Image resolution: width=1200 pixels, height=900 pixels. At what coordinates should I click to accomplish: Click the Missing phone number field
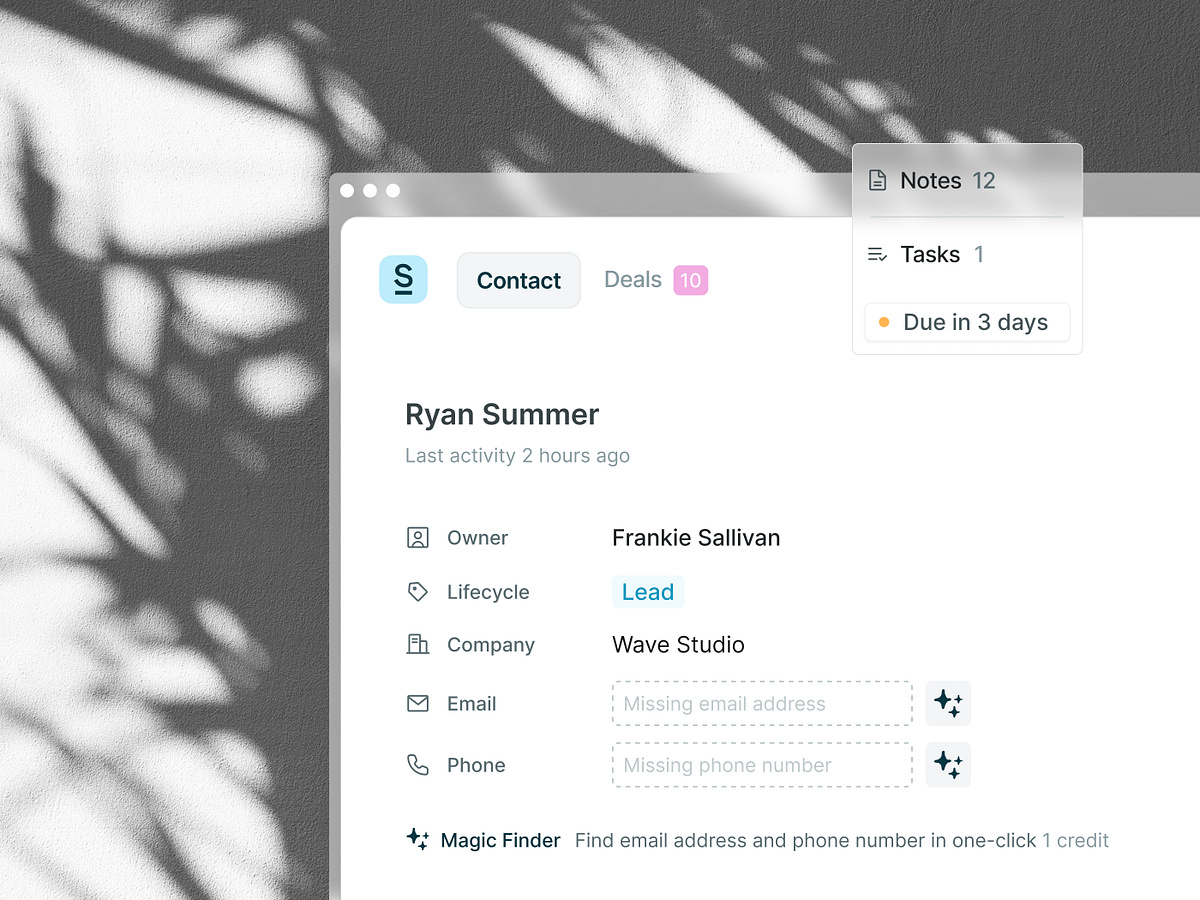762,765
